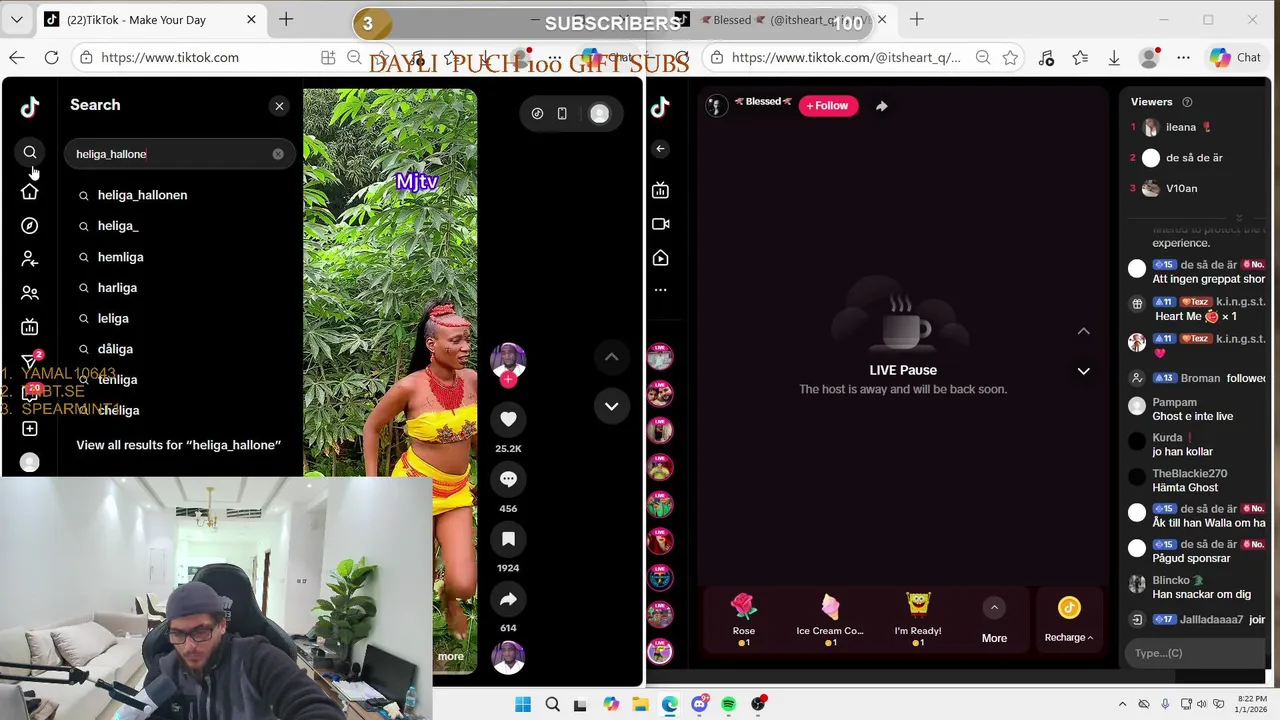Collapse viewers list with double chevron
The height and width of the screenshot is (720, 1280).
(x=1239, y=217)
